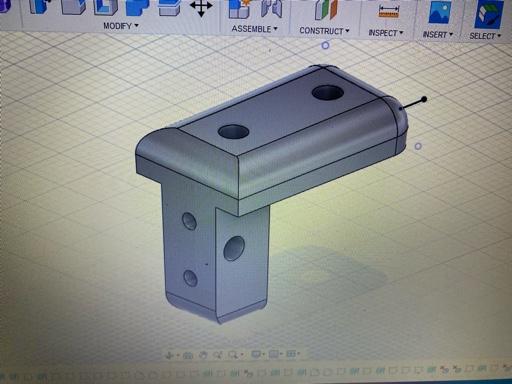Open the INSERT menu
The width and height of the screenshot is (512, 384).
[438, 34]
